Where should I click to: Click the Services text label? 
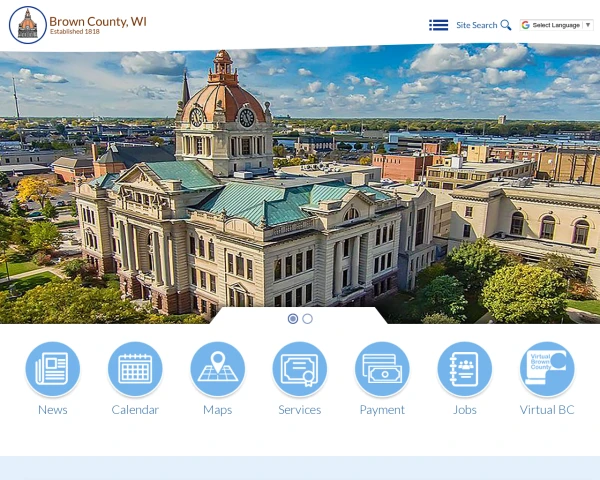pyautogui.click(x=300, y=410)
